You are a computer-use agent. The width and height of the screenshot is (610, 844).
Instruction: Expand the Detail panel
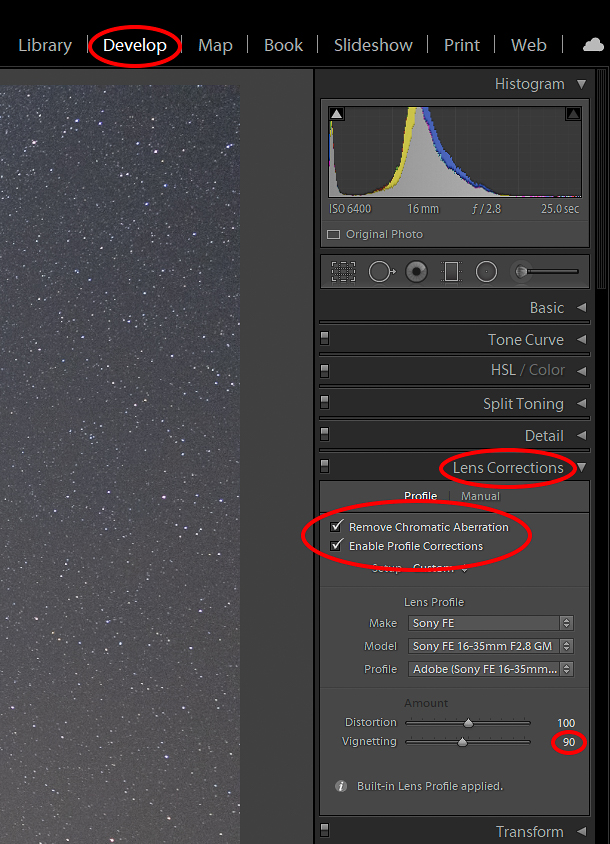pyautogui.click(x=581, y=435)
